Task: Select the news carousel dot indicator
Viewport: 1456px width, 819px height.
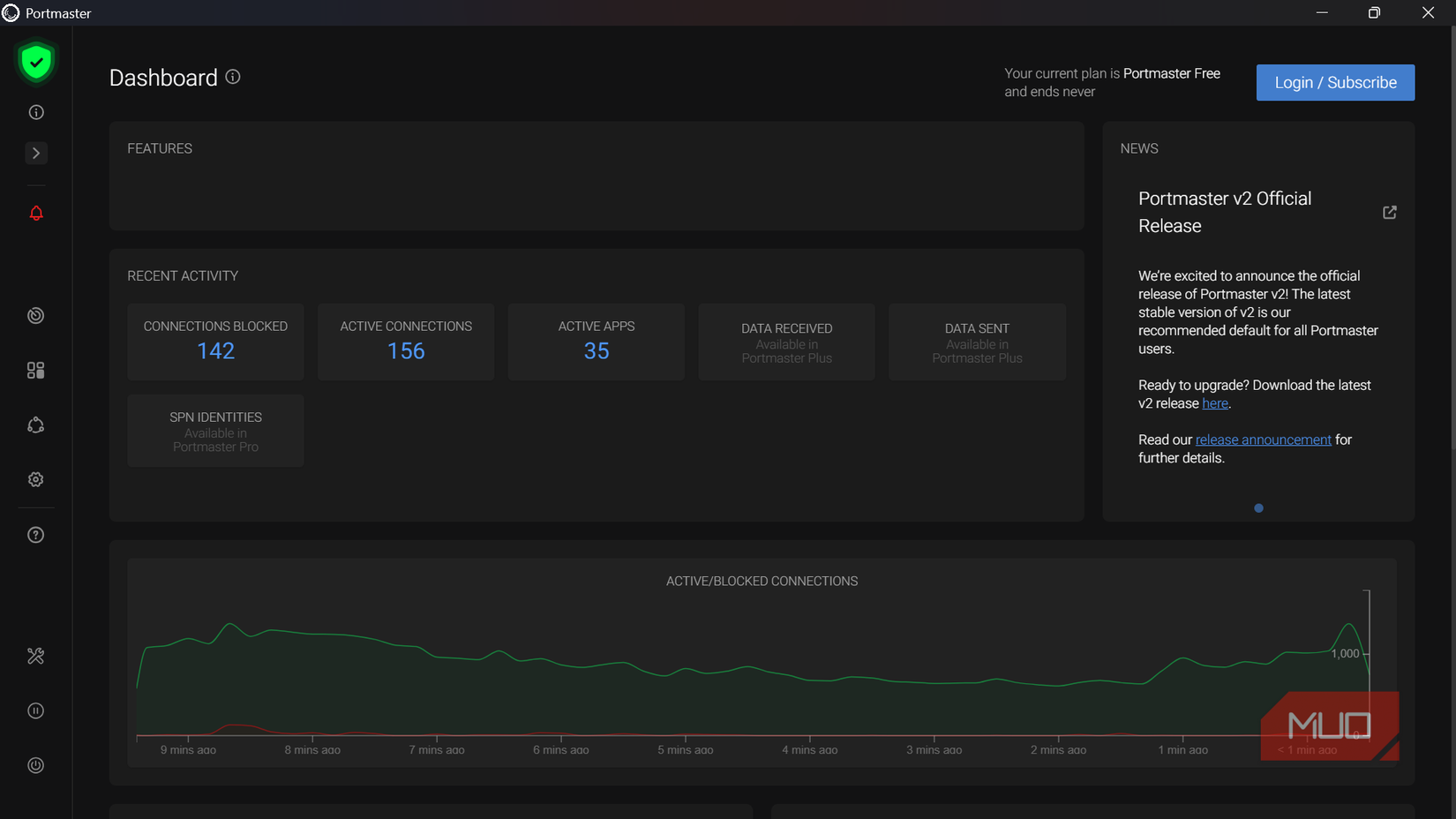Action: pos(1258,508)
